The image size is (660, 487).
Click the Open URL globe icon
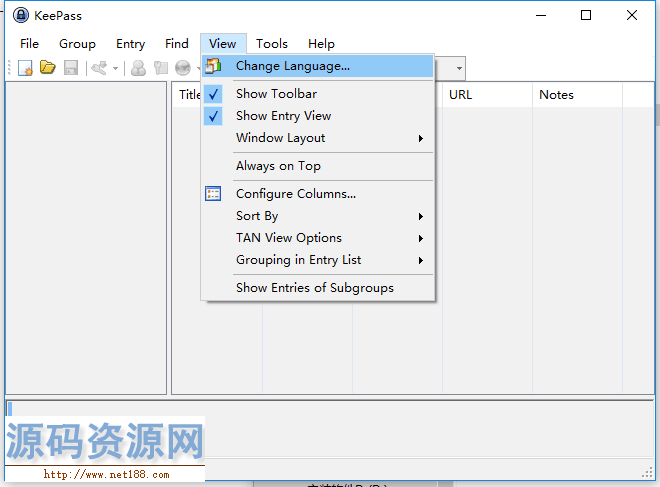183,67
